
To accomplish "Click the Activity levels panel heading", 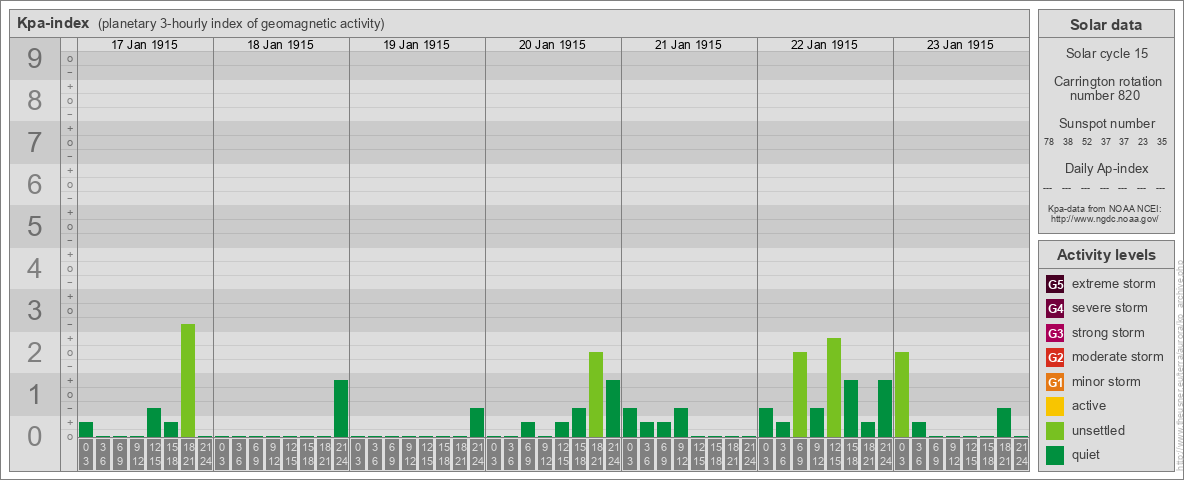I will 1106,255.
